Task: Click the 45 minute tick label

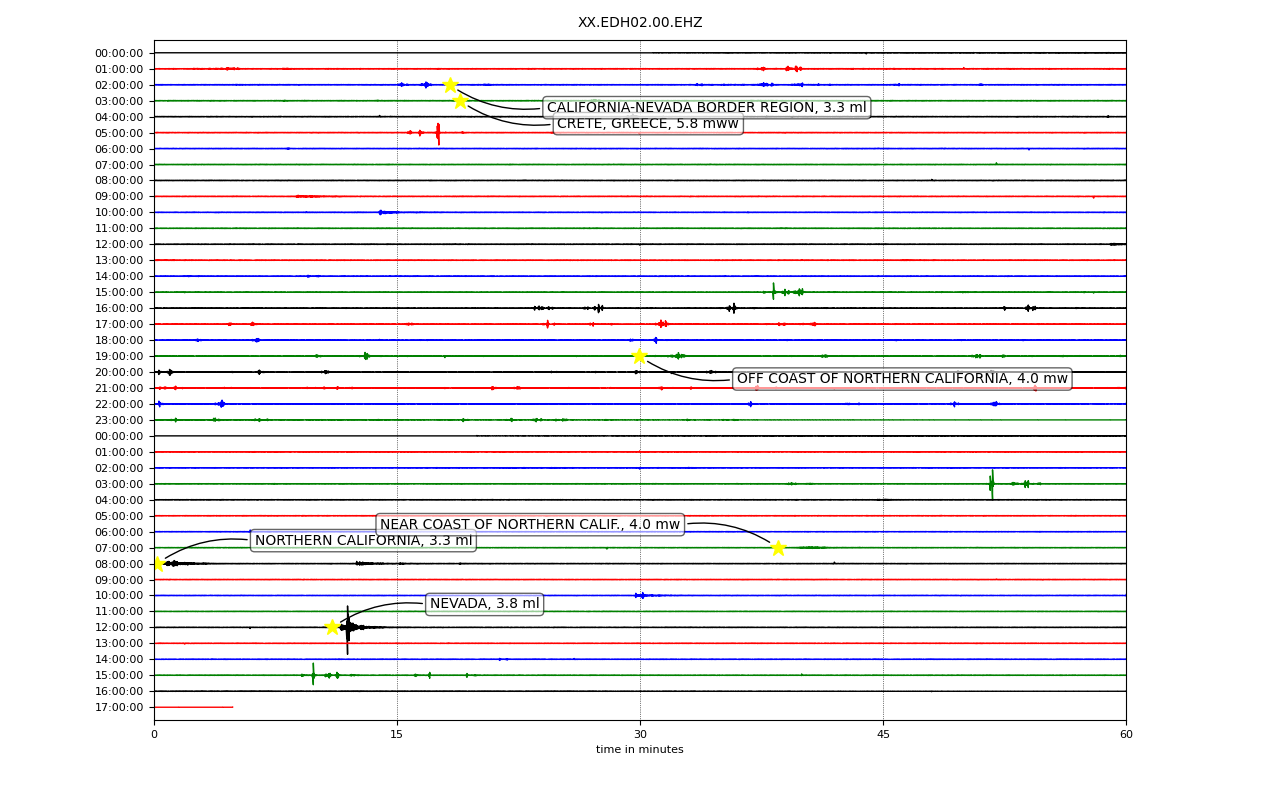Action: click(x=883, y=735)
